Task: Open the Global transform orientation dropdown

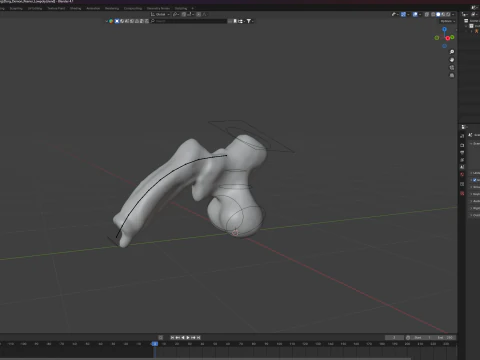Action: [x=160, y=14]
